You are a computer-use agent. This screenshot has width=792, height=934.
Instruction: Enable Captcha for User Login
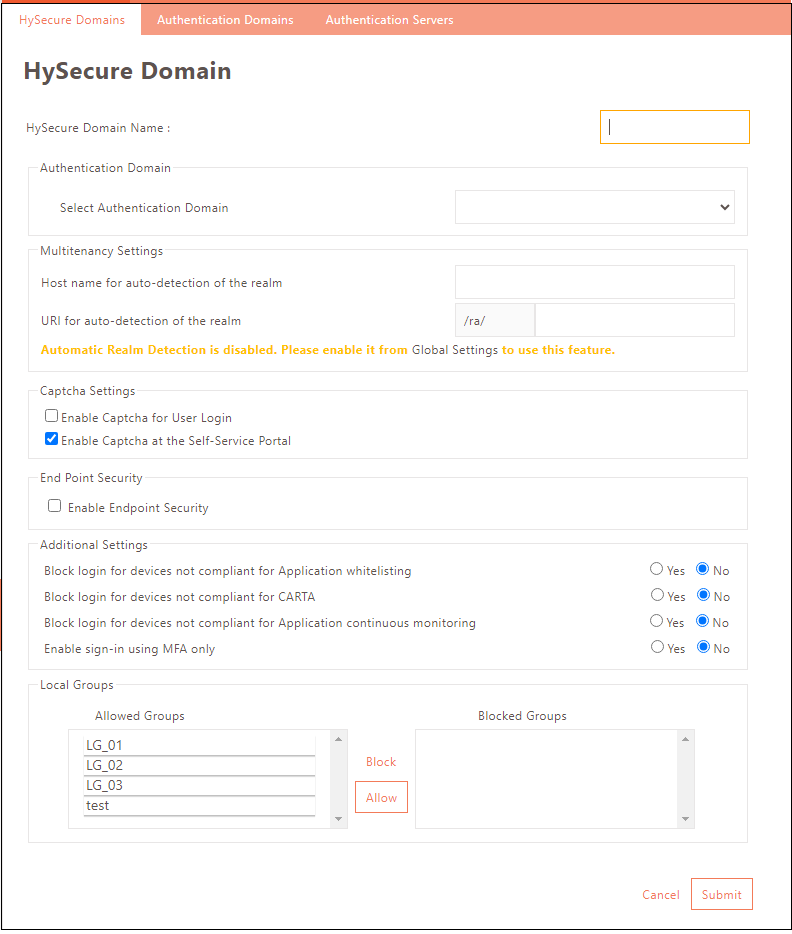point(51,416)
